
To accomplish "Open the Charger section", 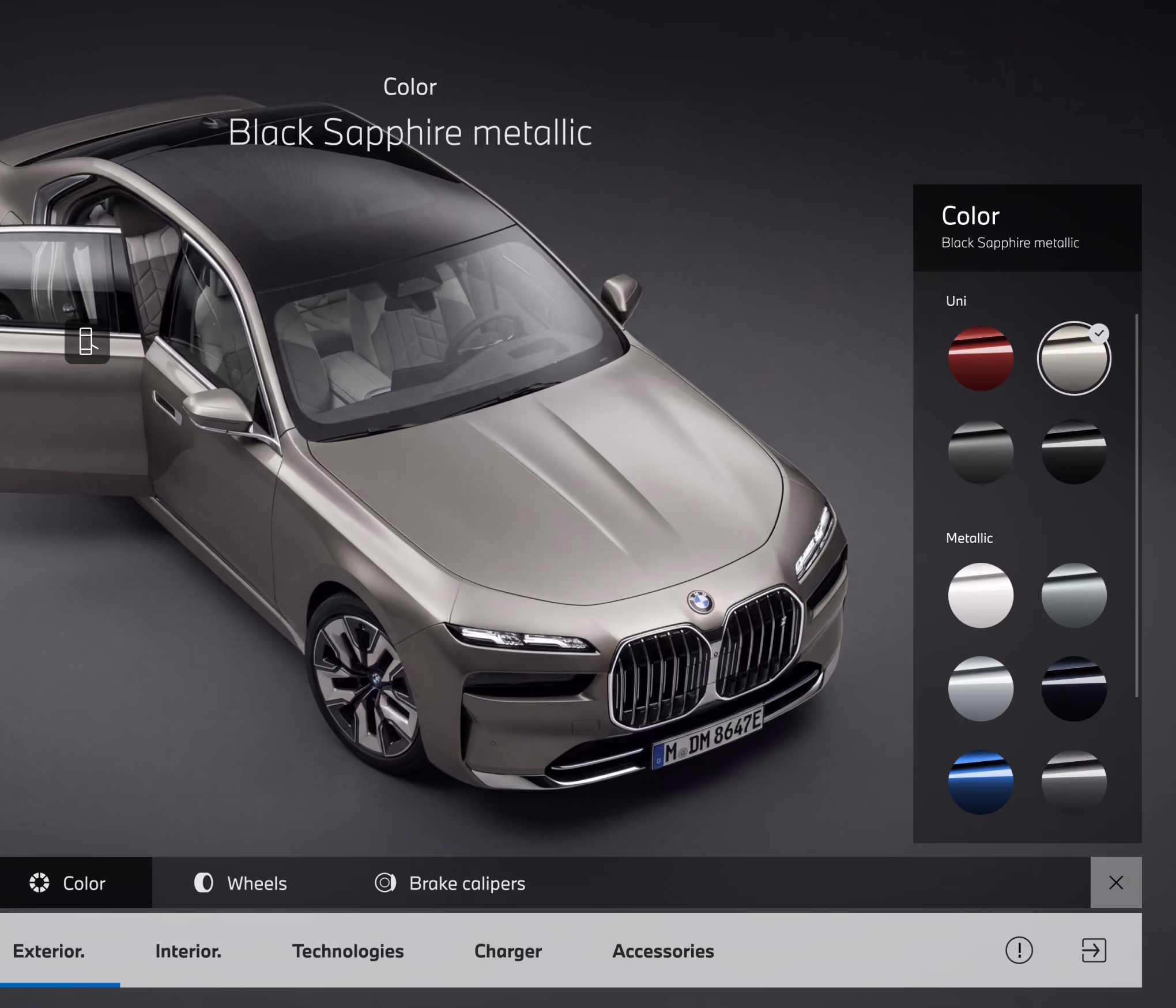I will (508, 951).
